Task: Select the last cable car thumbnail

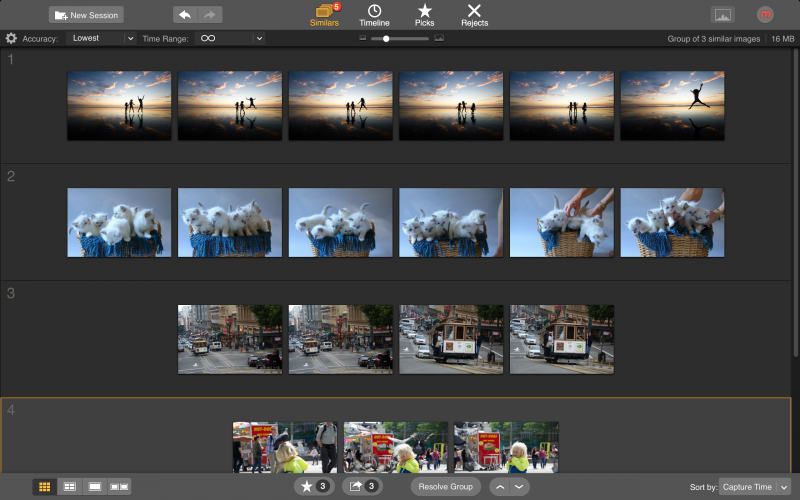Action: click(x=561, y=339)
